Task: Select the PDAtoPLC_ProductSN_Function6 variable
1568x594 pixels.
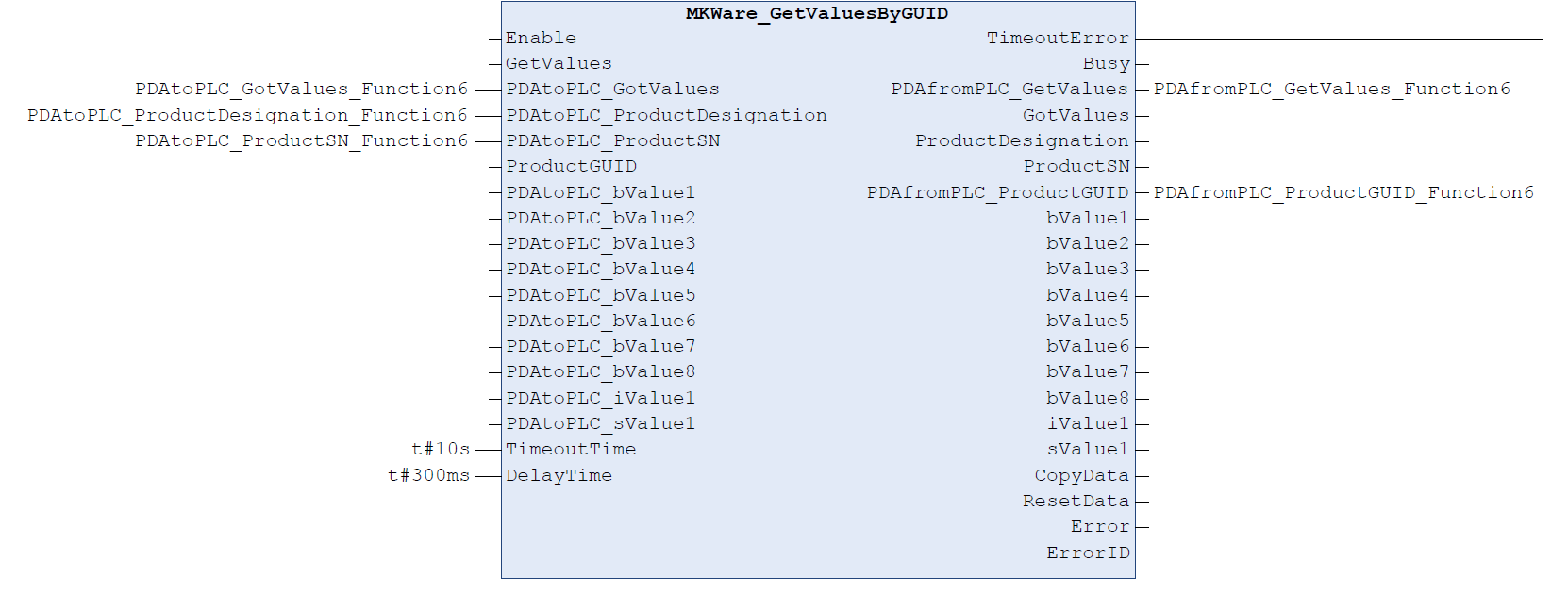Action: [x=301, y=140]
